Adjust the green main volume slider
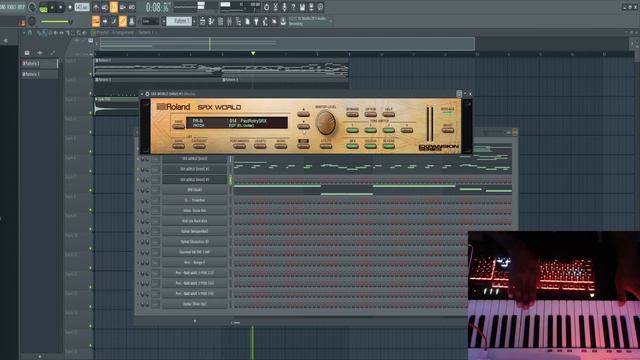640x360 pixels. [x=56, y=21]
